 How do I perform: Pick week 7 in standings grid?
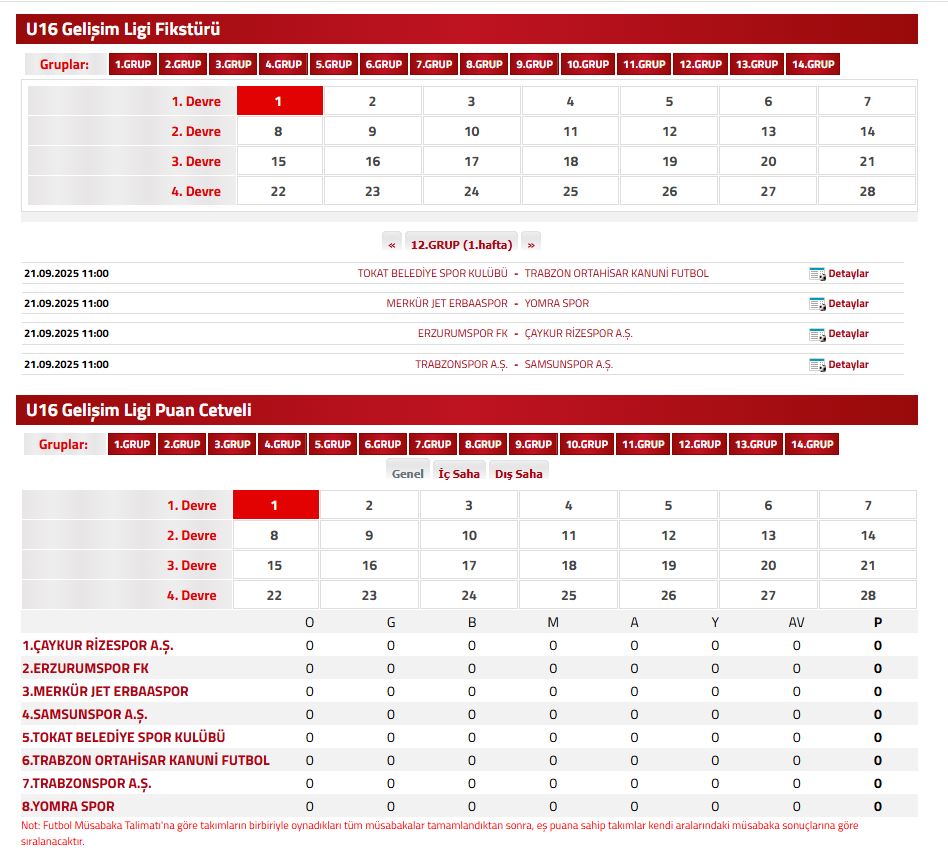867,505
